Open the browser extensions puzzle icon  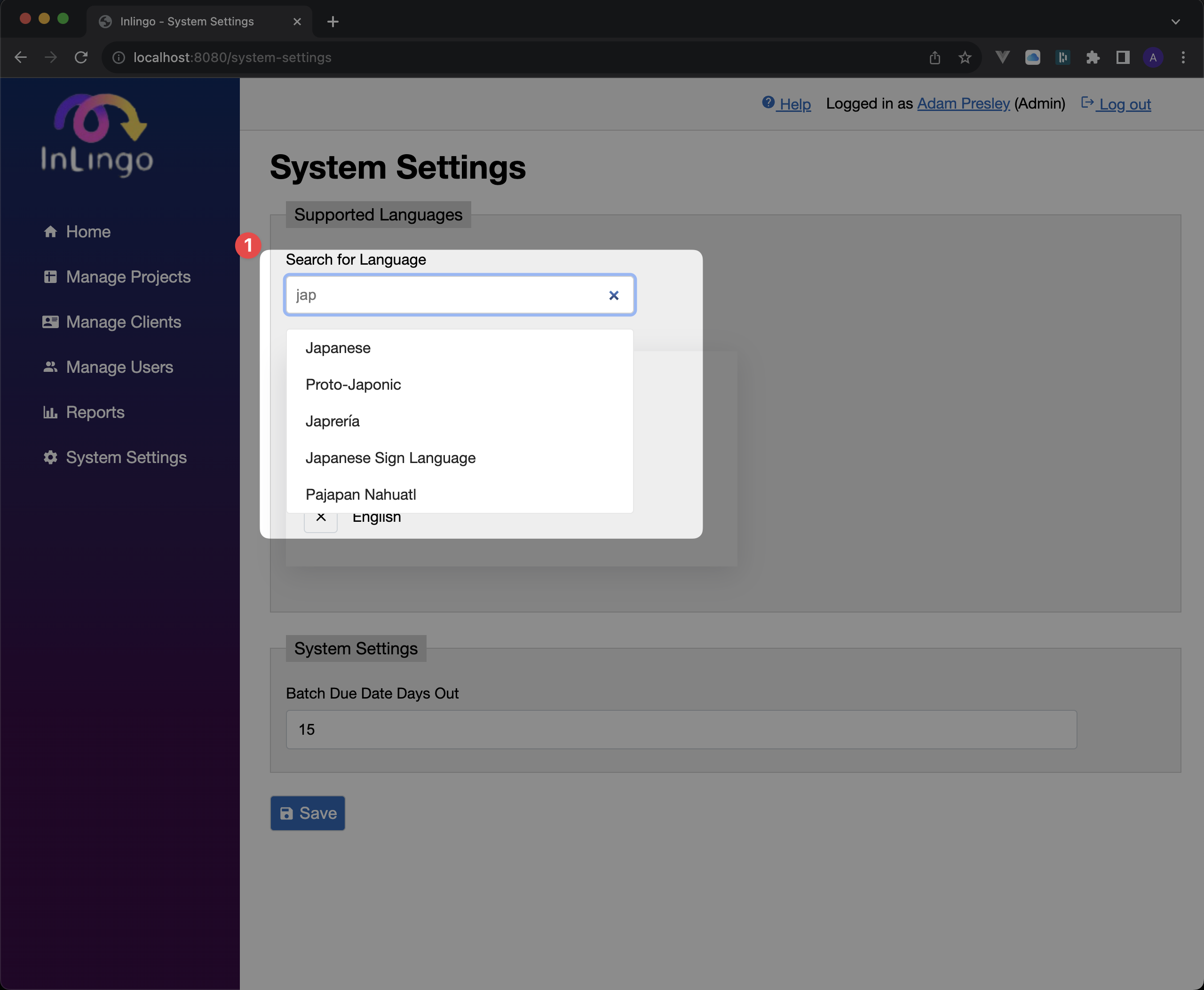tap(1093, 57)
